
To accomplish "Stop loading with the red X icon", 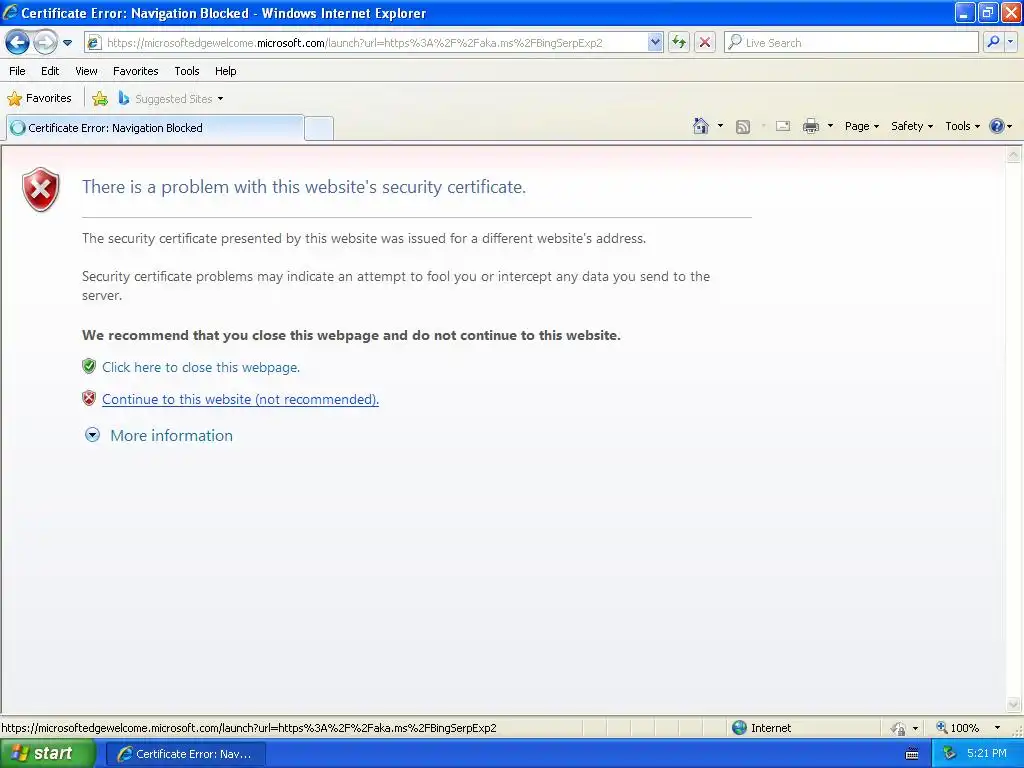I will [x=705, y=42].
